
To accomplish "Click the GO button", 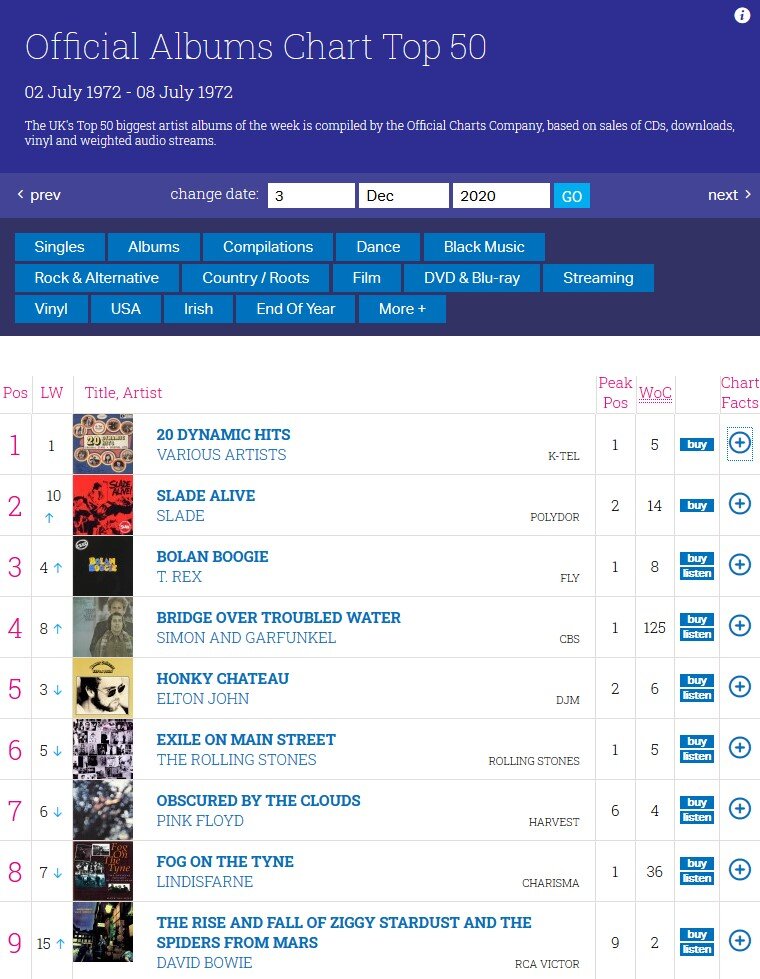I will tap(571, 196).
